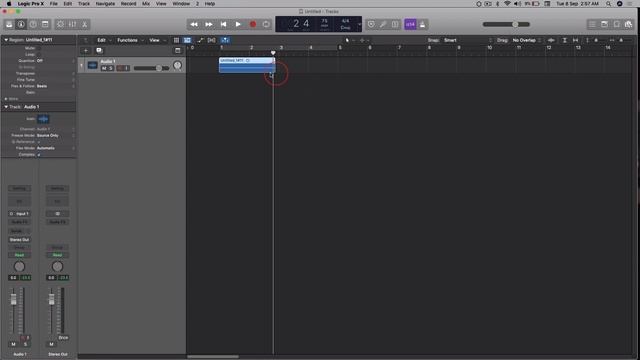The image size is (640, 360).
Task: Start playback with Play button
Action: 238,24
